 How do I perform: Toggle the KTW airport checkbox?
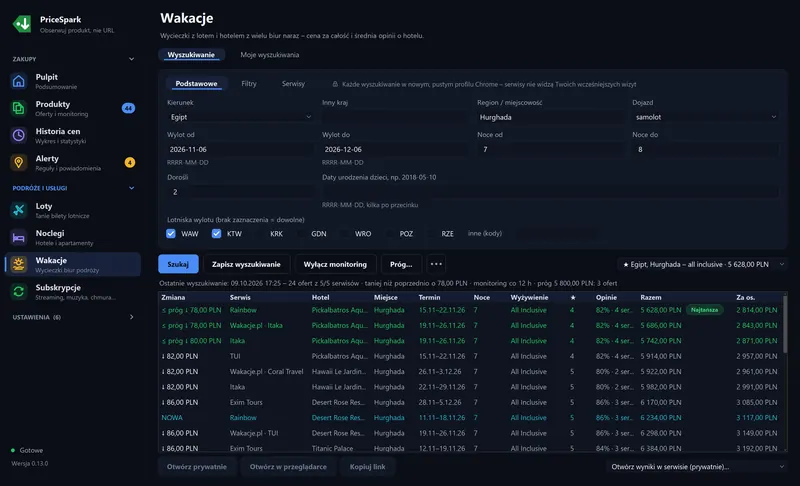(216, 234)
